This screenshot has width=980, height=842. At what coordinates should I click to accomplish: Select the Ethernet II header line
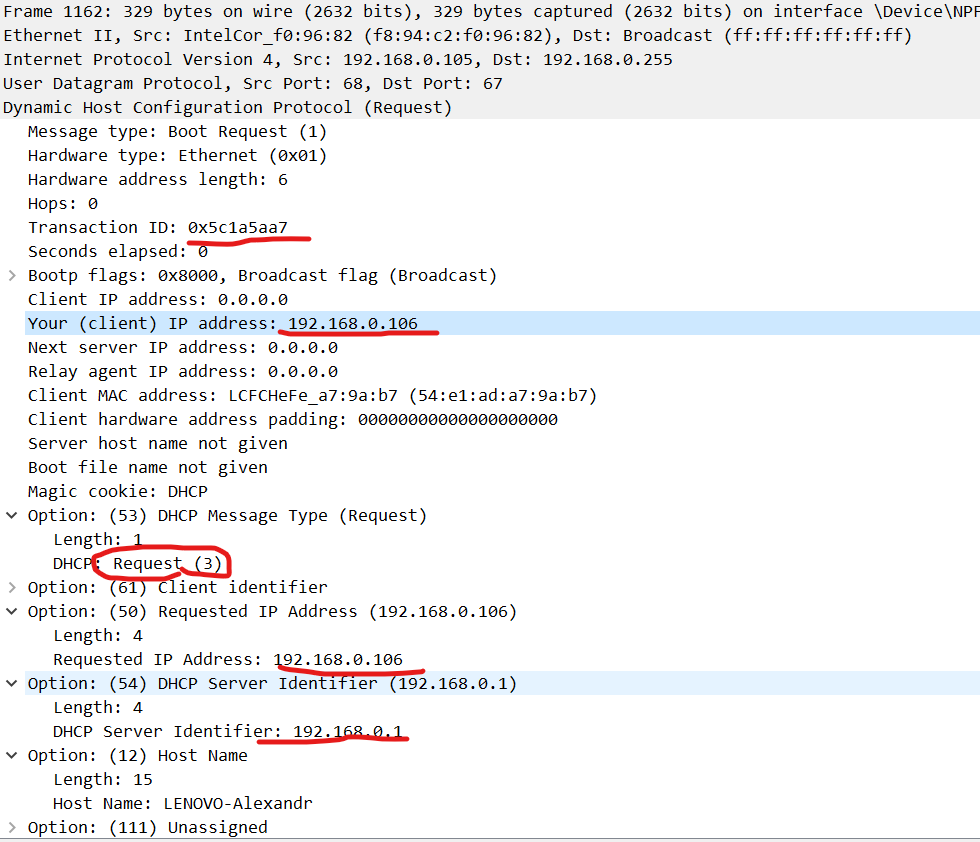tap(490, 36)
